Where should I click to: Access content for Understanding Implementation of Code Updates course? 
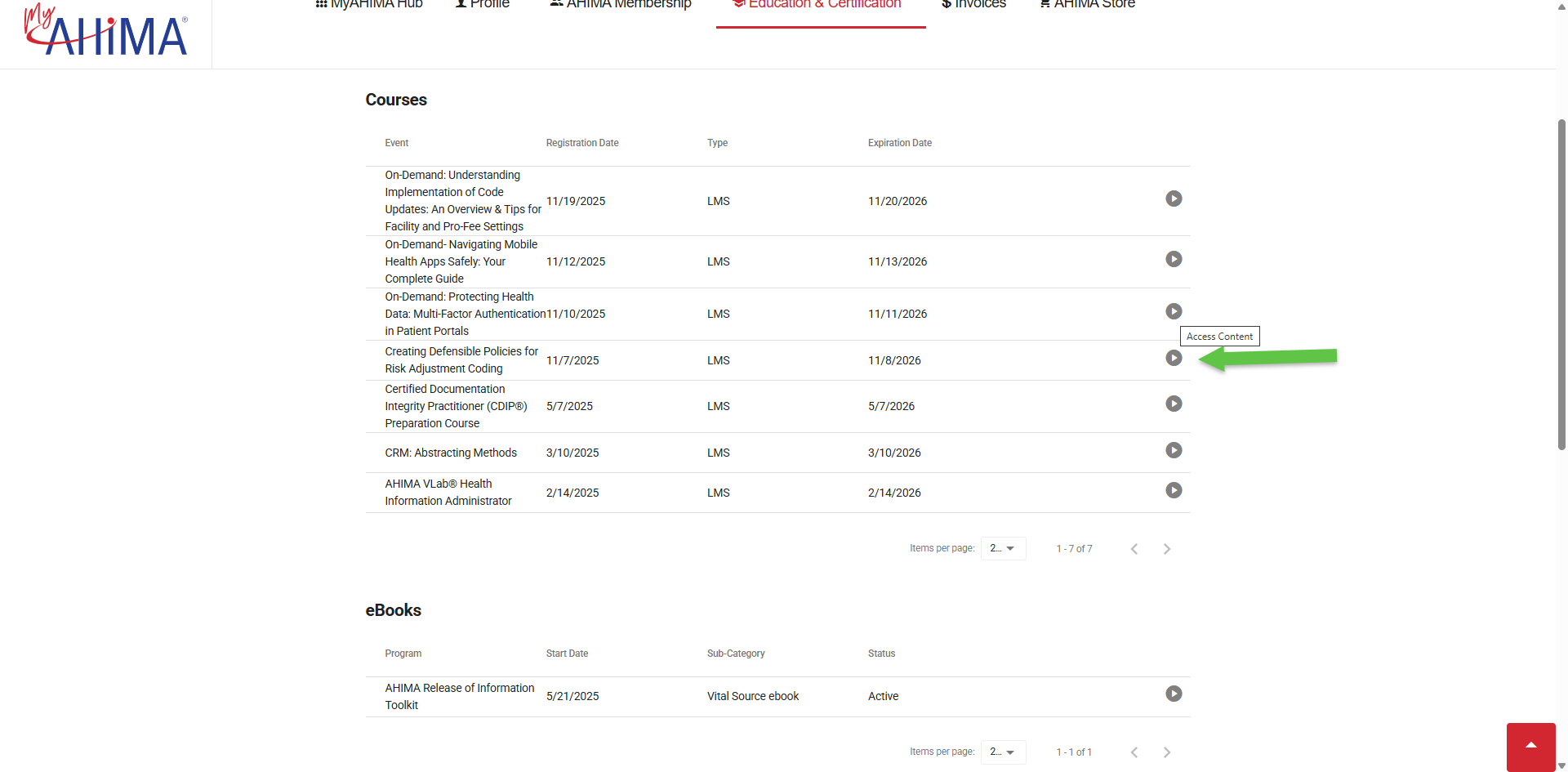pyautogui.click(x=1174, y=199)
